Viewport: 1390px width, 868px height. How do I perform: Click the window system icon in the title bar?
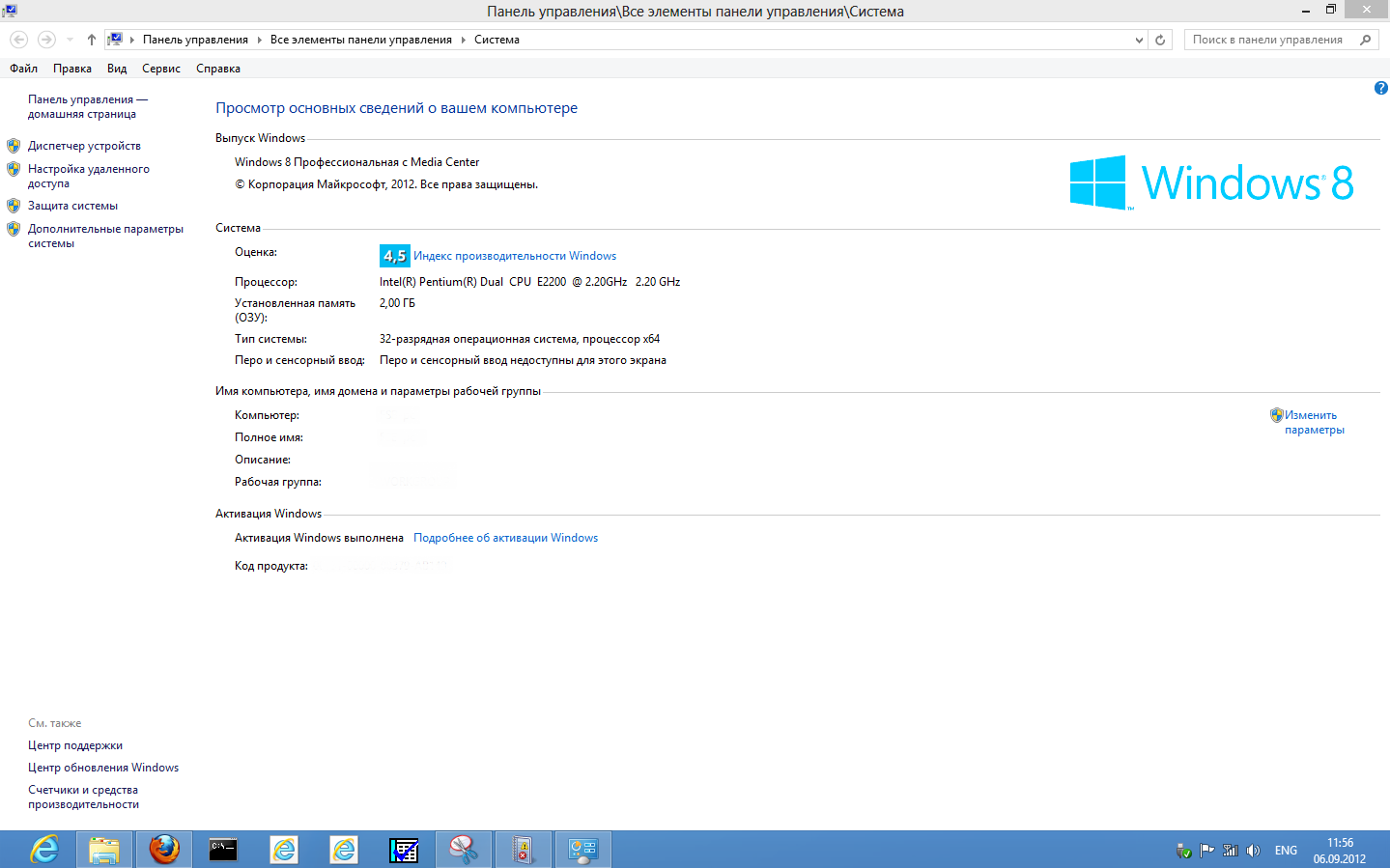(x=10, y=11)
